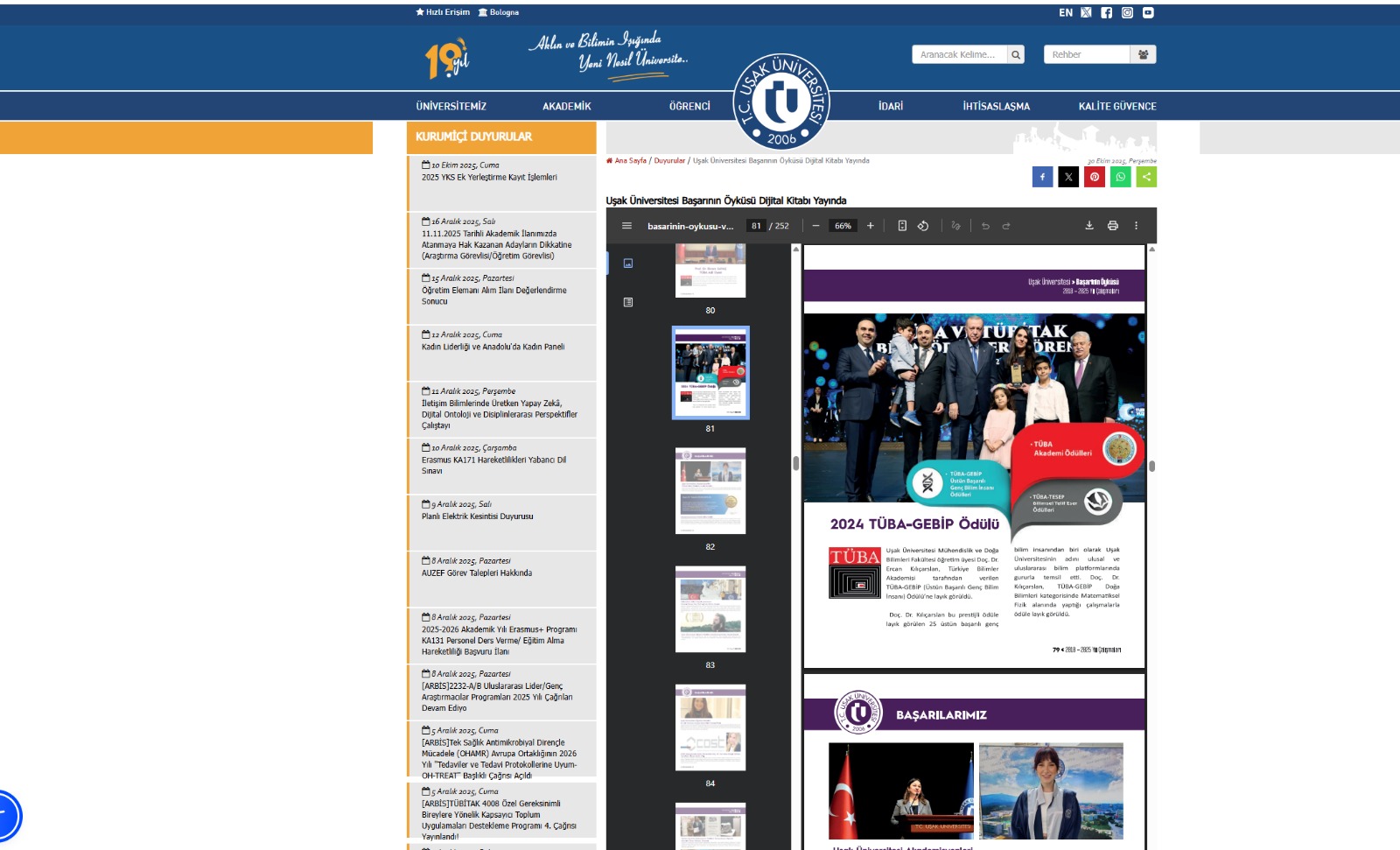This screenshot has height=850, width=1400.
Task: Switch sidebar to thumbnails view
Action: [628, 263]
